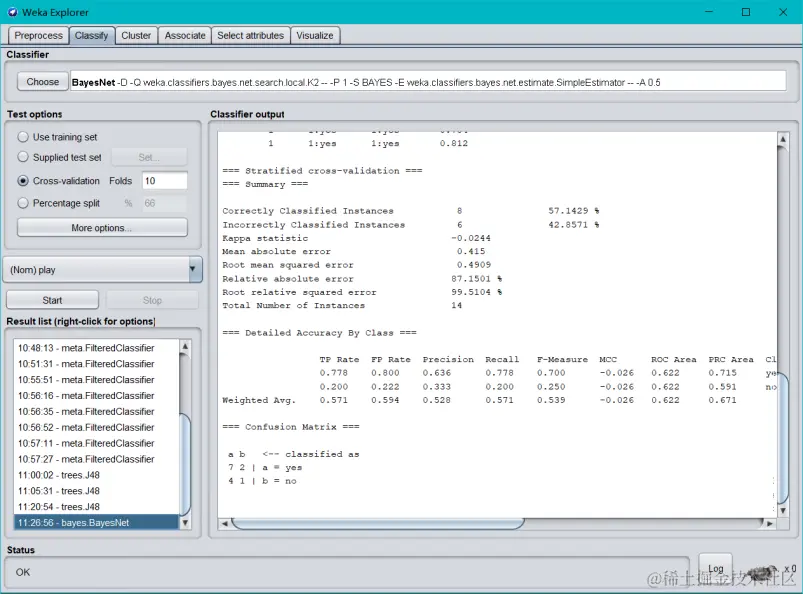Click the Confusion Matrix heading
803x594 pixels.
click(291, 427)
